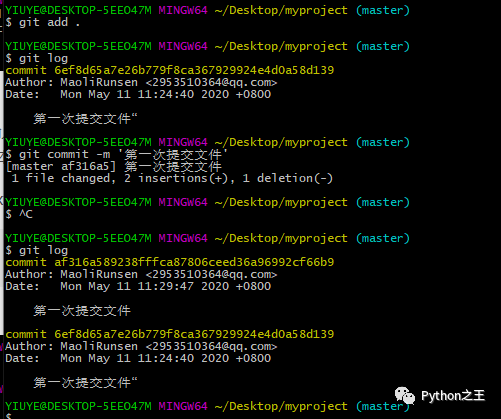Click the 'git add .' command line
This screenshot has height=419, width=501.
click(43, 23)
